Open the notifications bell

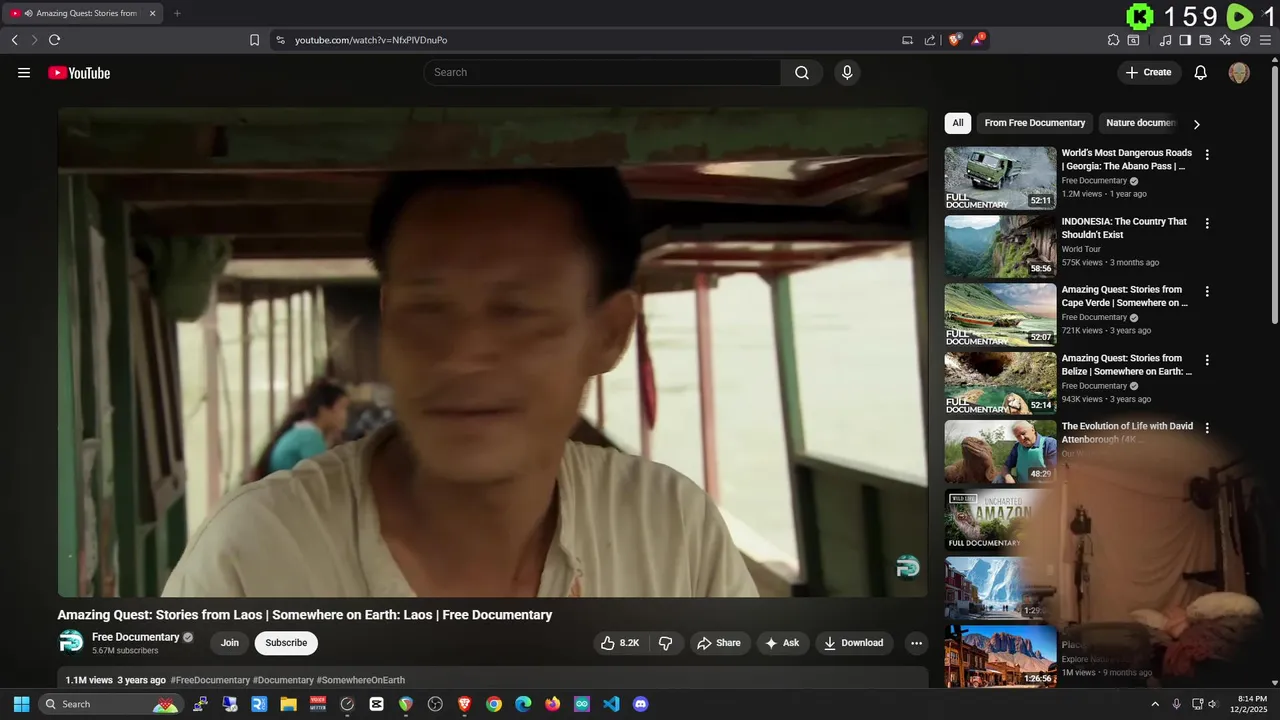point(1201,72)
